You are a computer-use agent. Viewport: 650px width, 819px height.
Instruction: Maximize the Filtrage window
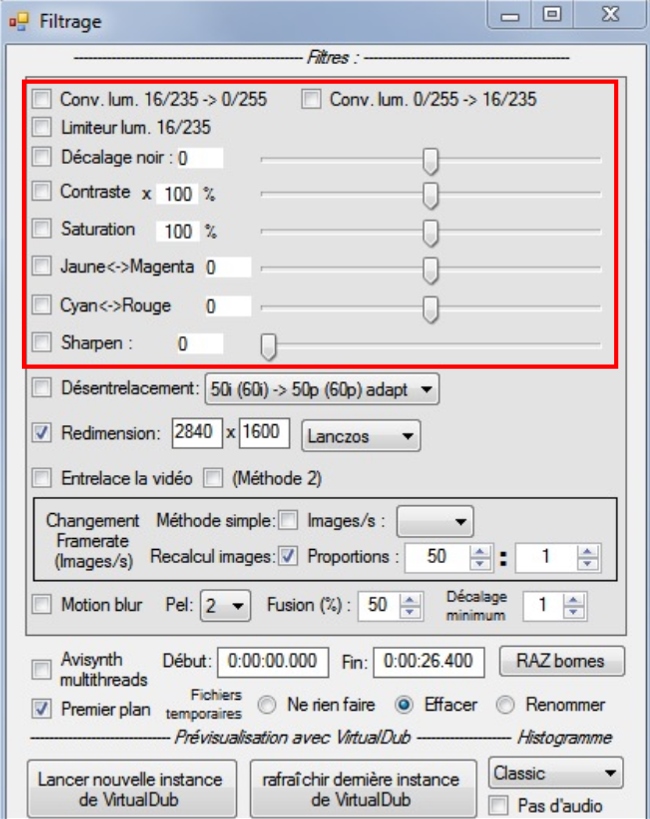coord(552,15)
